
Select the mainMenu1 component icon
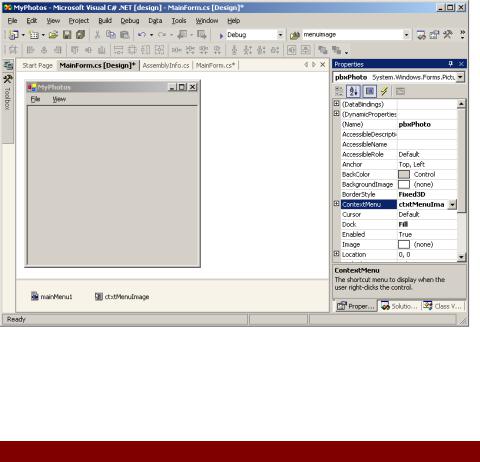[35, 296]
